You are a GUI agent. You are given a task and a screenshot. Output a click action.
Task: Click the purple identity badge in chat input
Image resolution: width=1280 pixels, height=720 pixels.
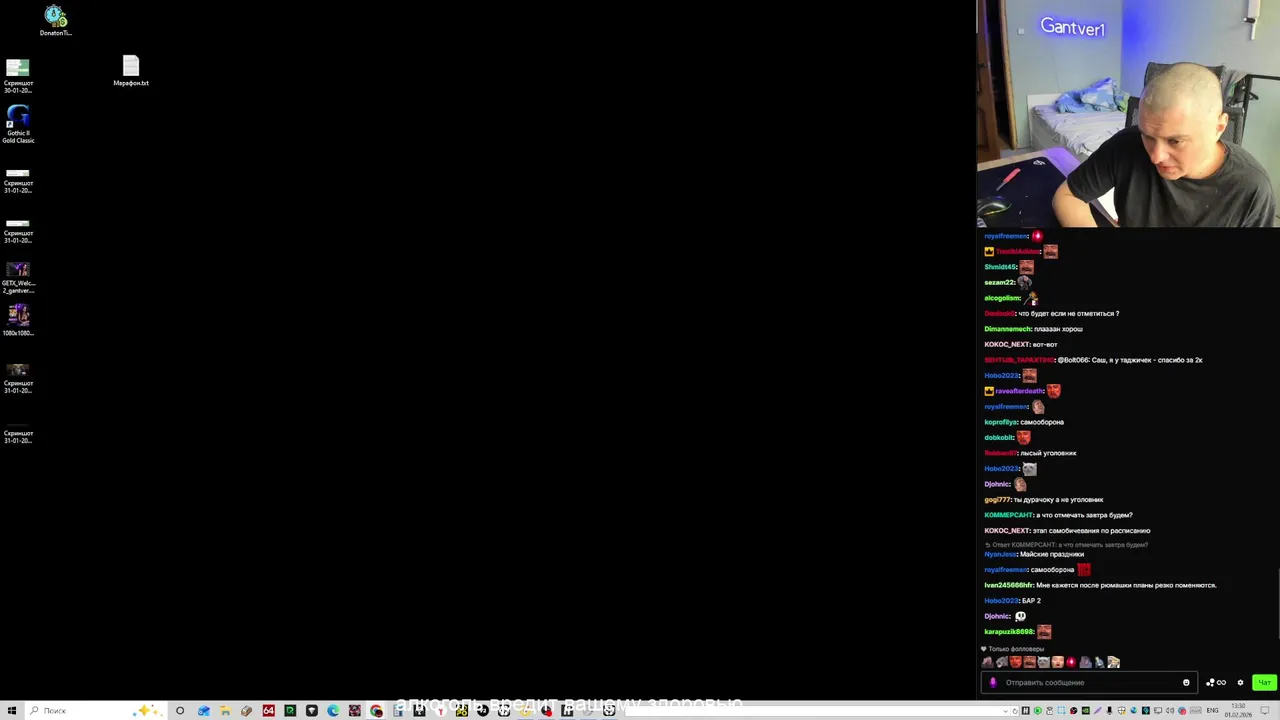point(993,683)
